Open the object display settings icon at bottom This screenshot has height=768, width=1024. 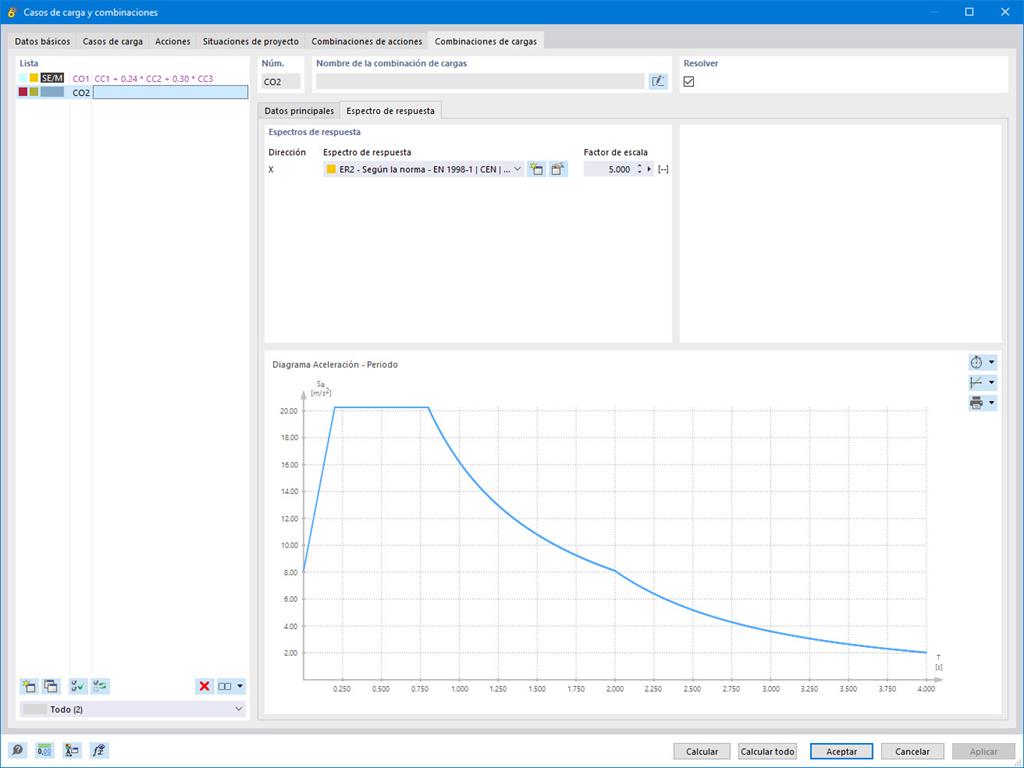pos(71,751)
